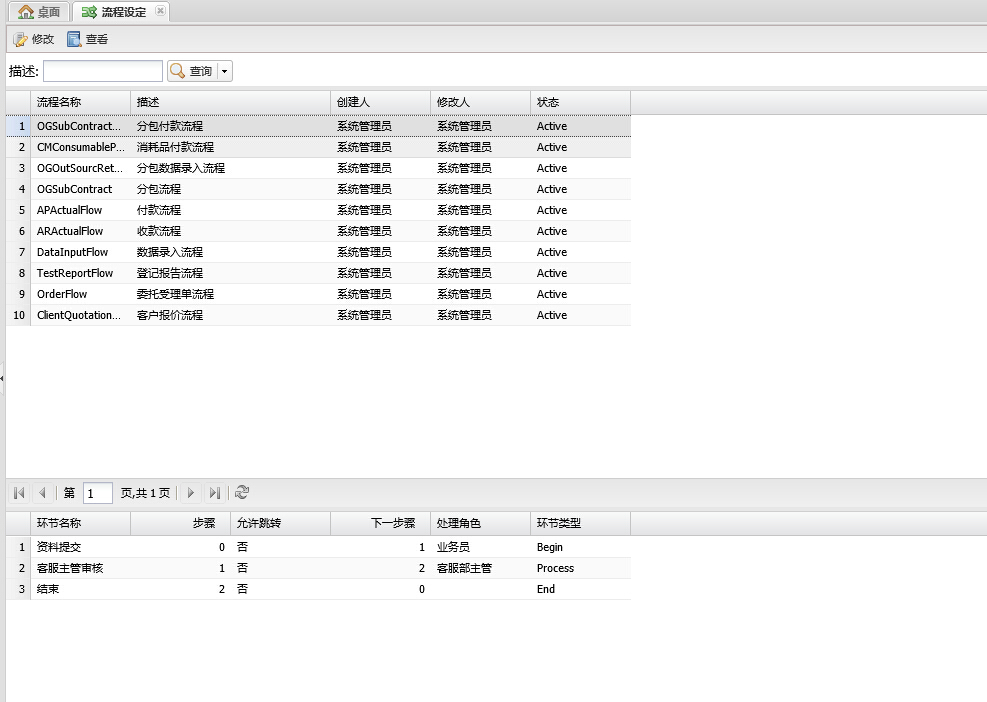
Task: Collapse the left side panel handle
Action: tap(2, 378)
